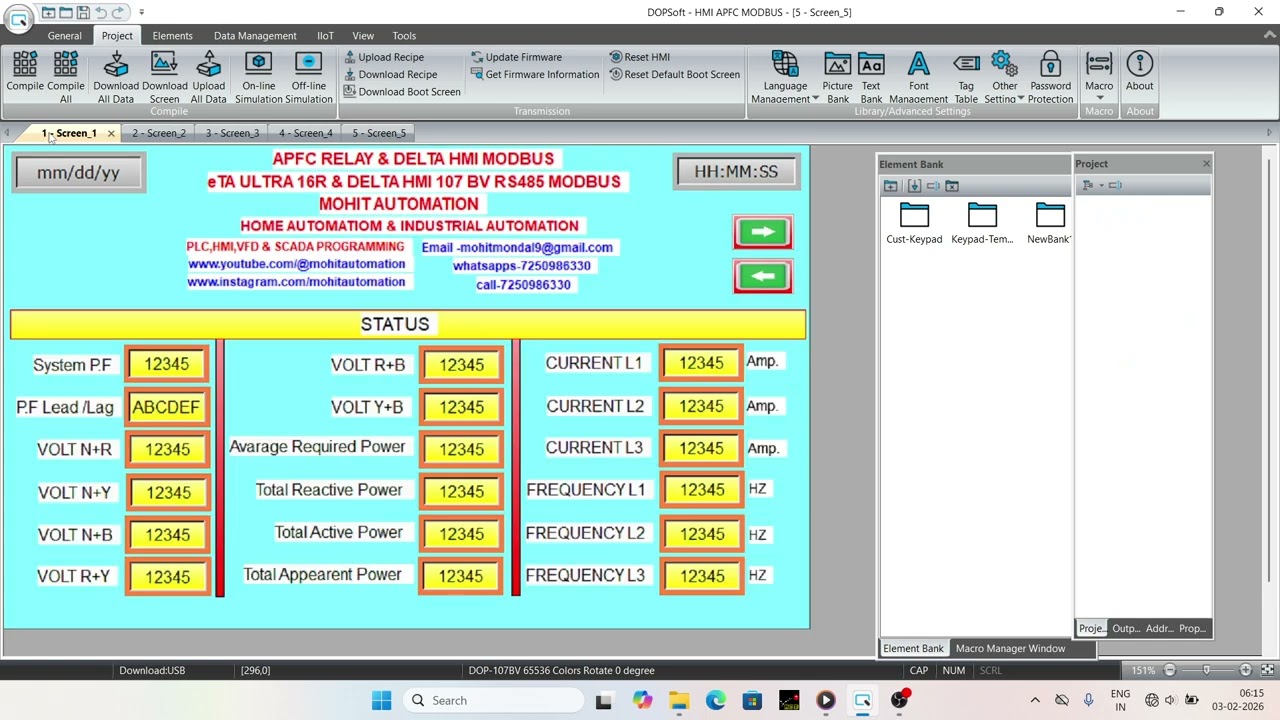Screen dimensions: 1280x720
Task: Open the Data Management ribbon tab
Action: (255, 35)
